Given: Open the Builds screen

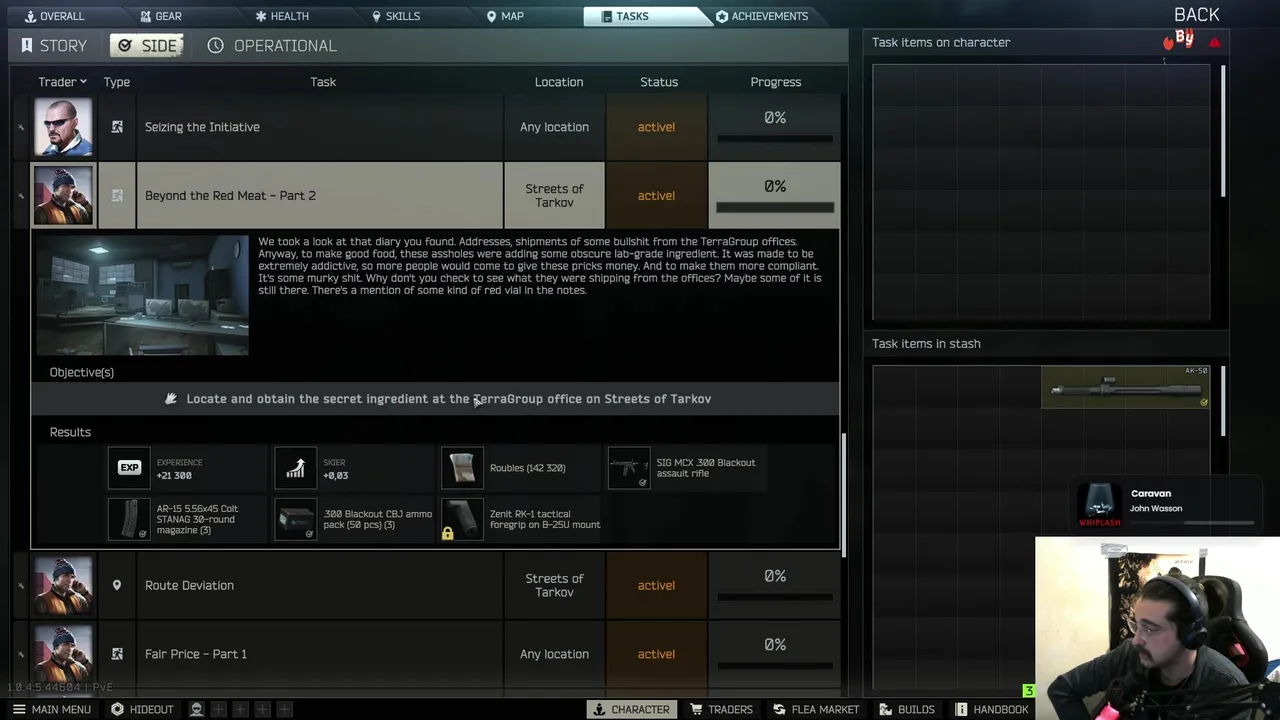Looking at the screenshot, I should coord(907,709).
